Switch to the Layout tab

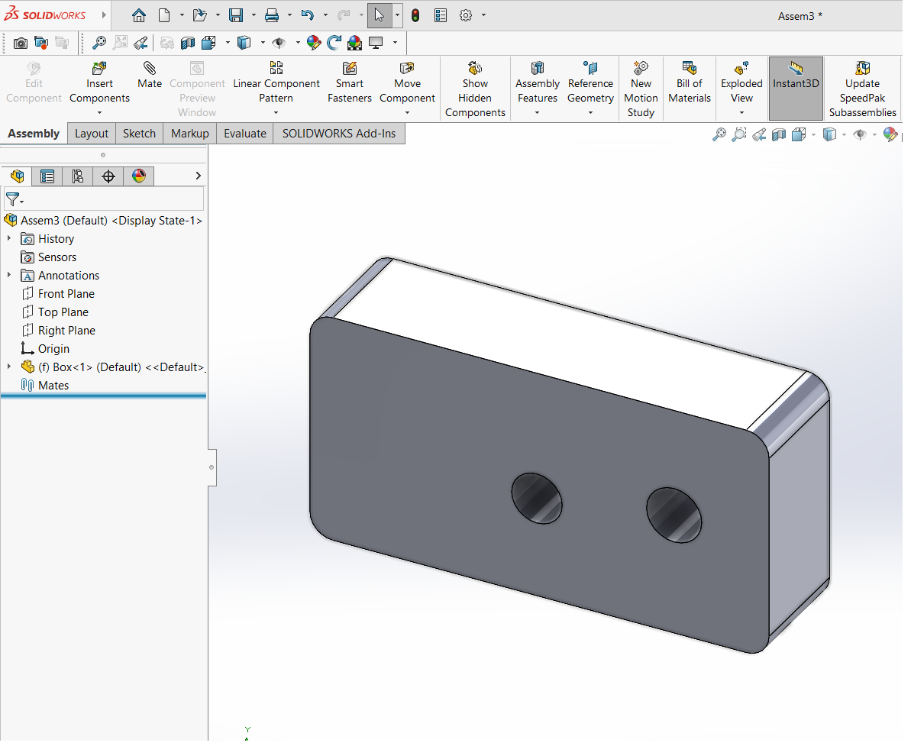pyautogui.click(x=92, y=134)
